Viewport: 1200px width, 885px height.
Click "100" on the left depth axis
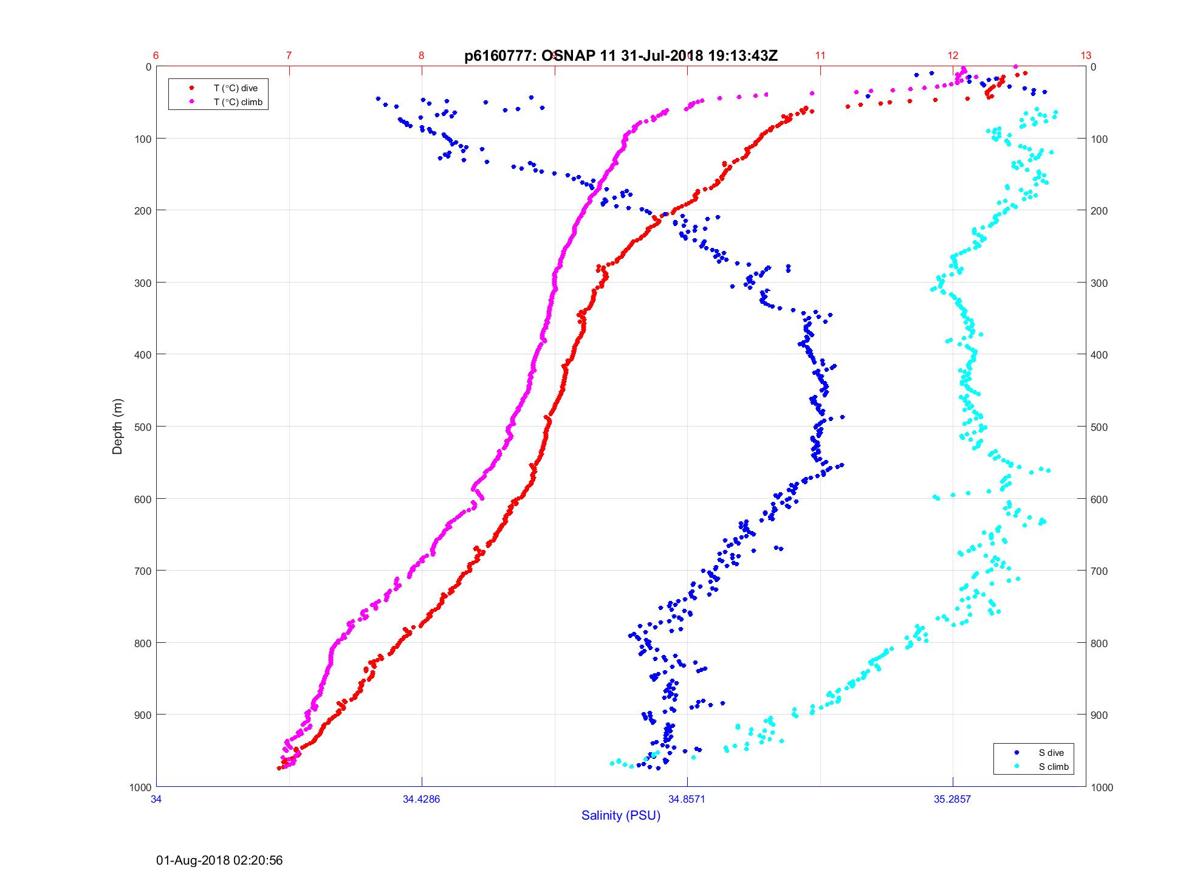click(x=142, y=139)
